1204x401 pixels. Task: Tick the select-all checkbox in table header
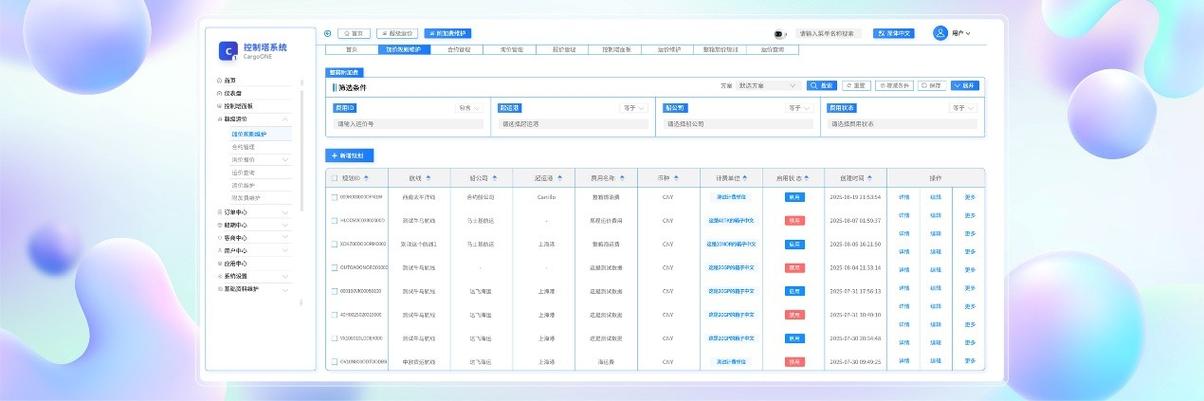[335, 177]
